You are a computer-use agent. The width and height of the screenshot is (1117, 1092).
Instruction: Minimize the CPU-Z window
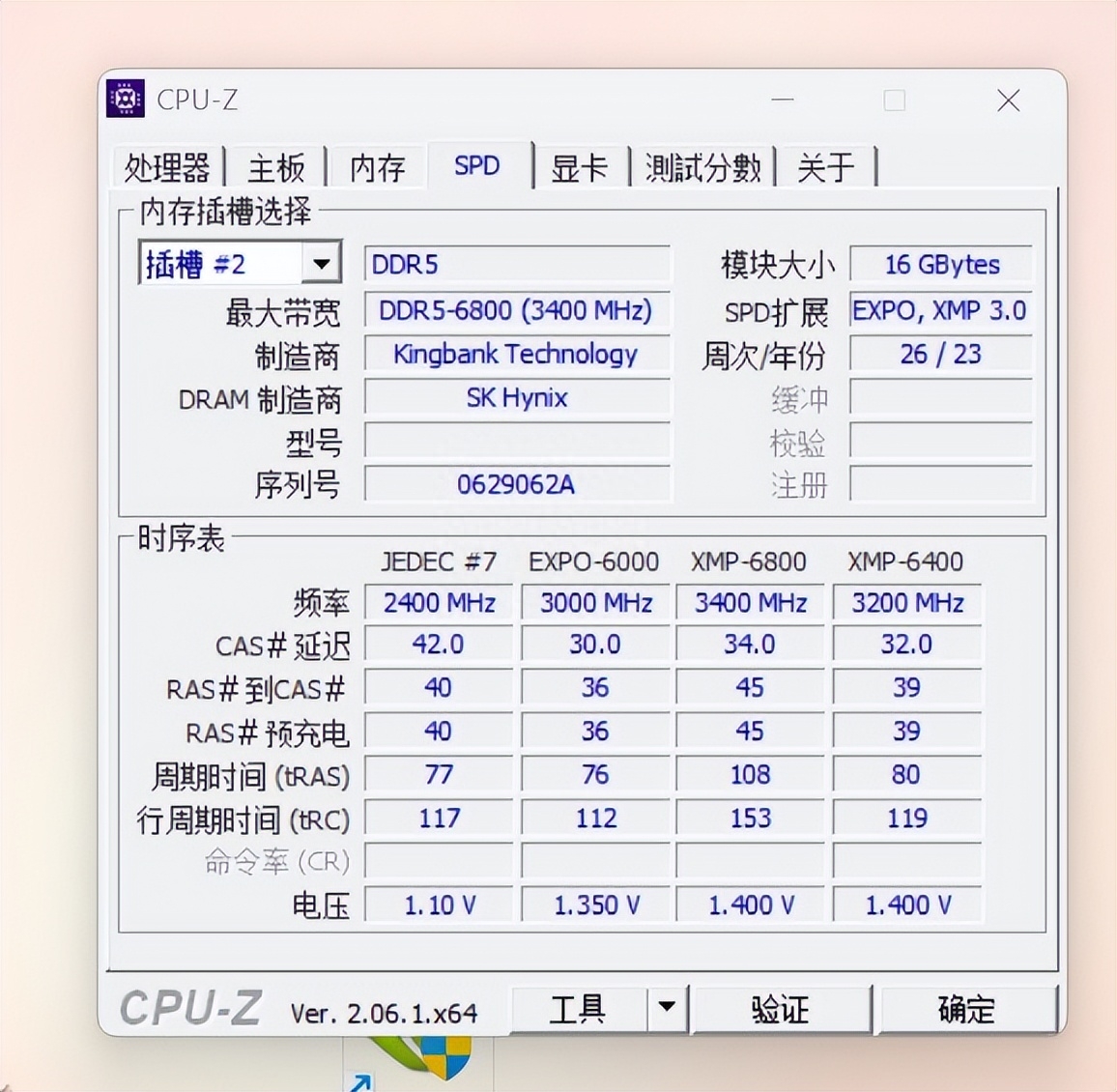pos(782,101)
